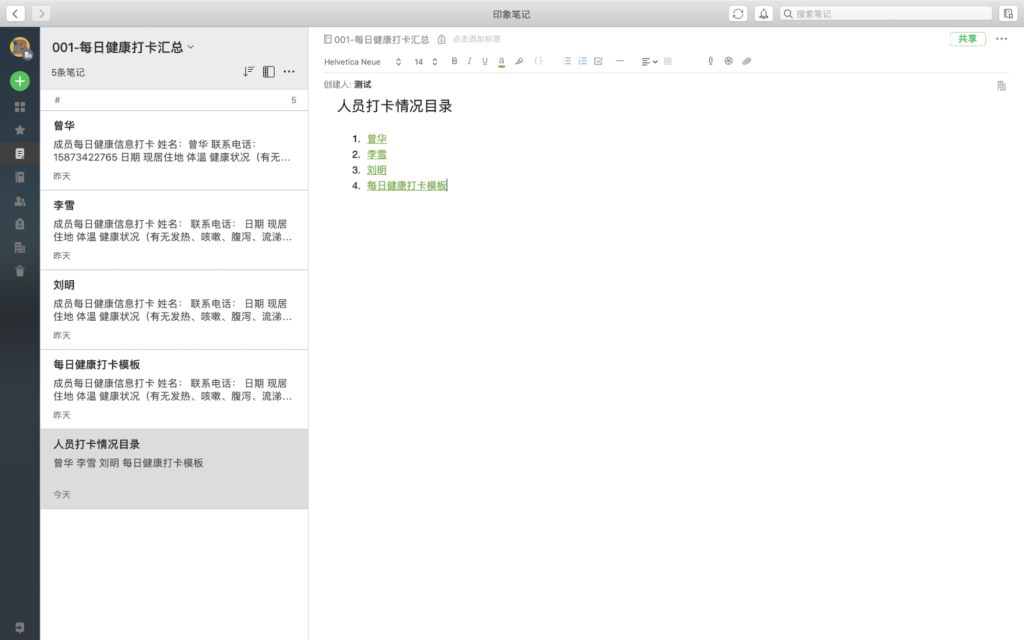Select the 曾华 note in list
Screen dimensions: 1024x640
(173, 150)
